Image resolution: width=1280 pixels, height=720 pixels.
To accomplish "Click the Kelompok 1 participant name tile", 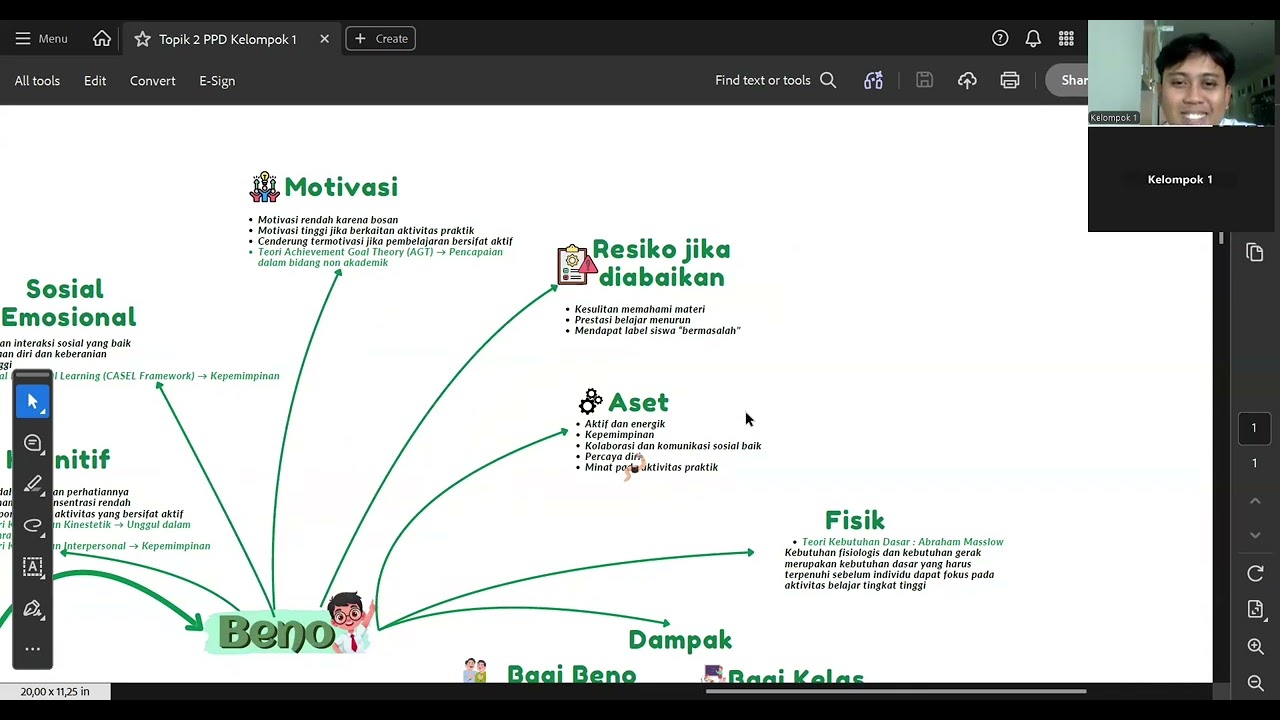I will 1181,179.
